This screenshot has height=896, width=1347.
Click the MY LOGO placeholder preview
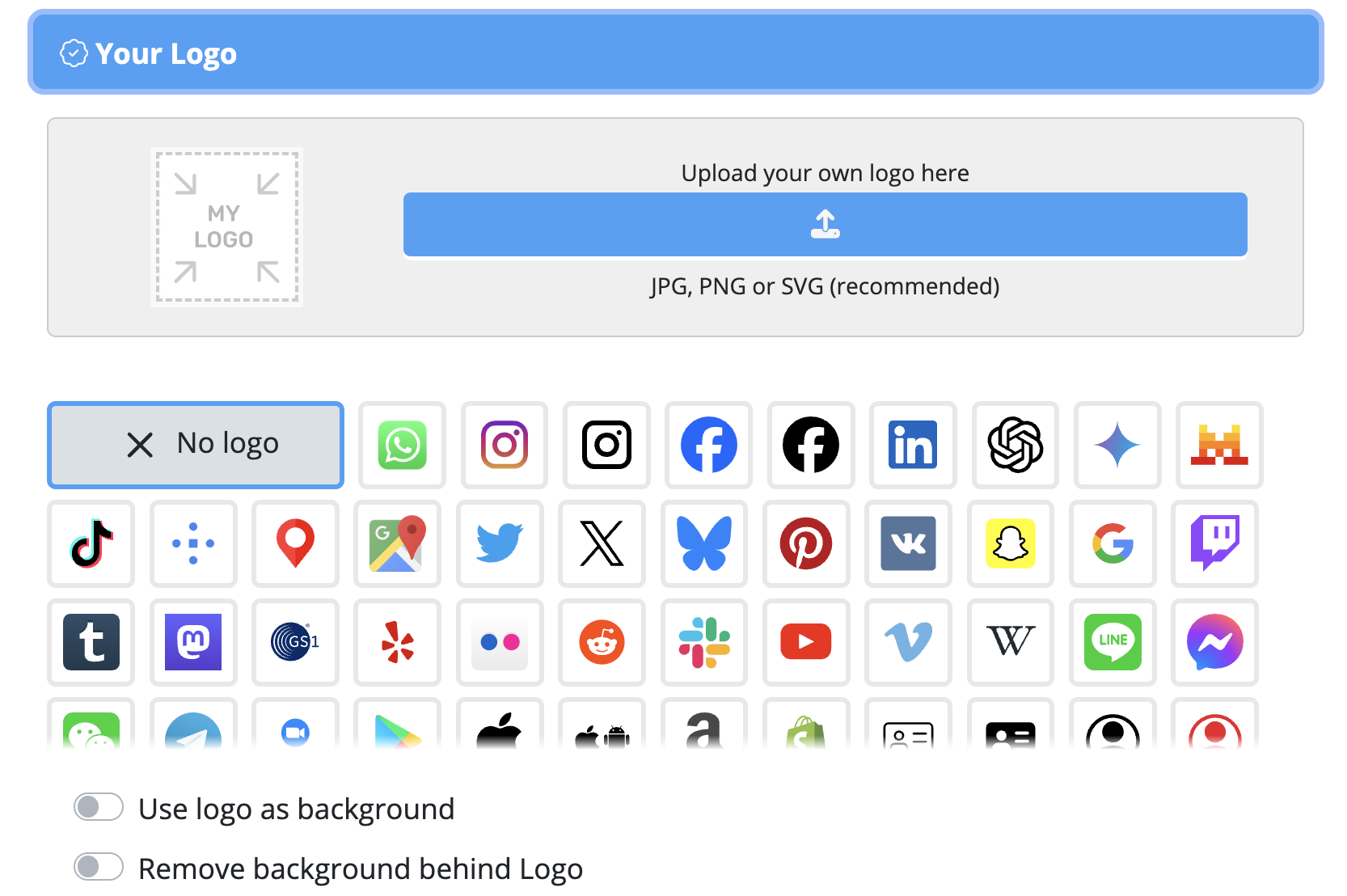pyautogui.click(x=226, y=227)
